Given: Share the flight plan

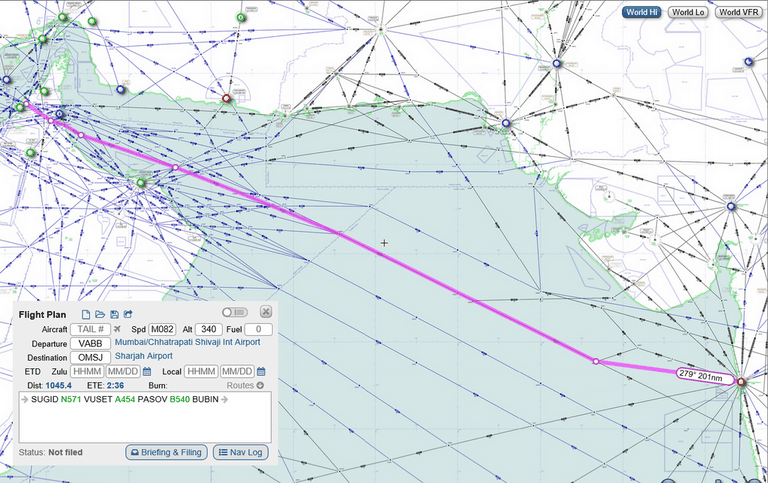Looking at the screenshot, I should click(128, 314).
